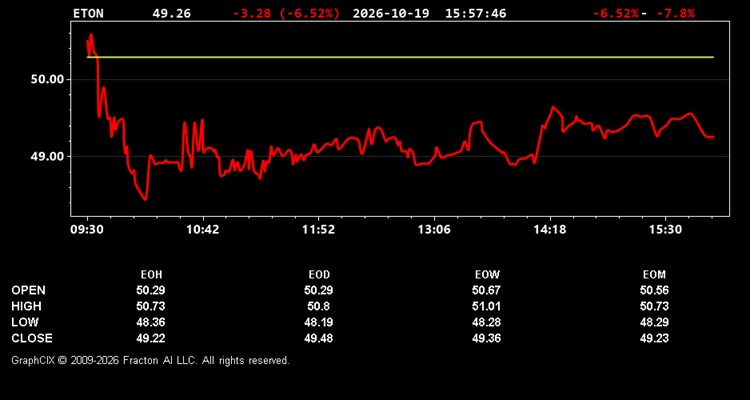This screenshot has width=750, height=400.
Task: Click the EOM low value 48.29
Action: click(654, 322)
